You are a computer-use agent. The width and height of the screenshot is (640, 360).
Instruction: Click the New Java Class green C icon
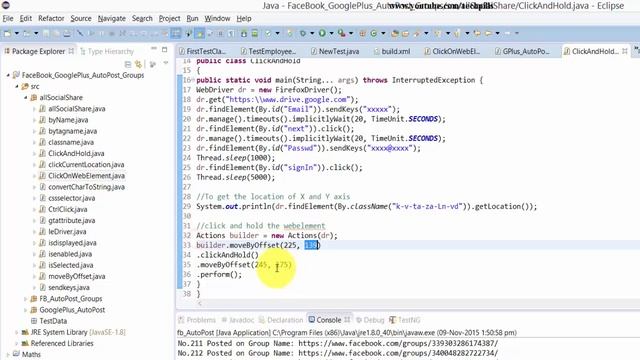tap(373, 33)
